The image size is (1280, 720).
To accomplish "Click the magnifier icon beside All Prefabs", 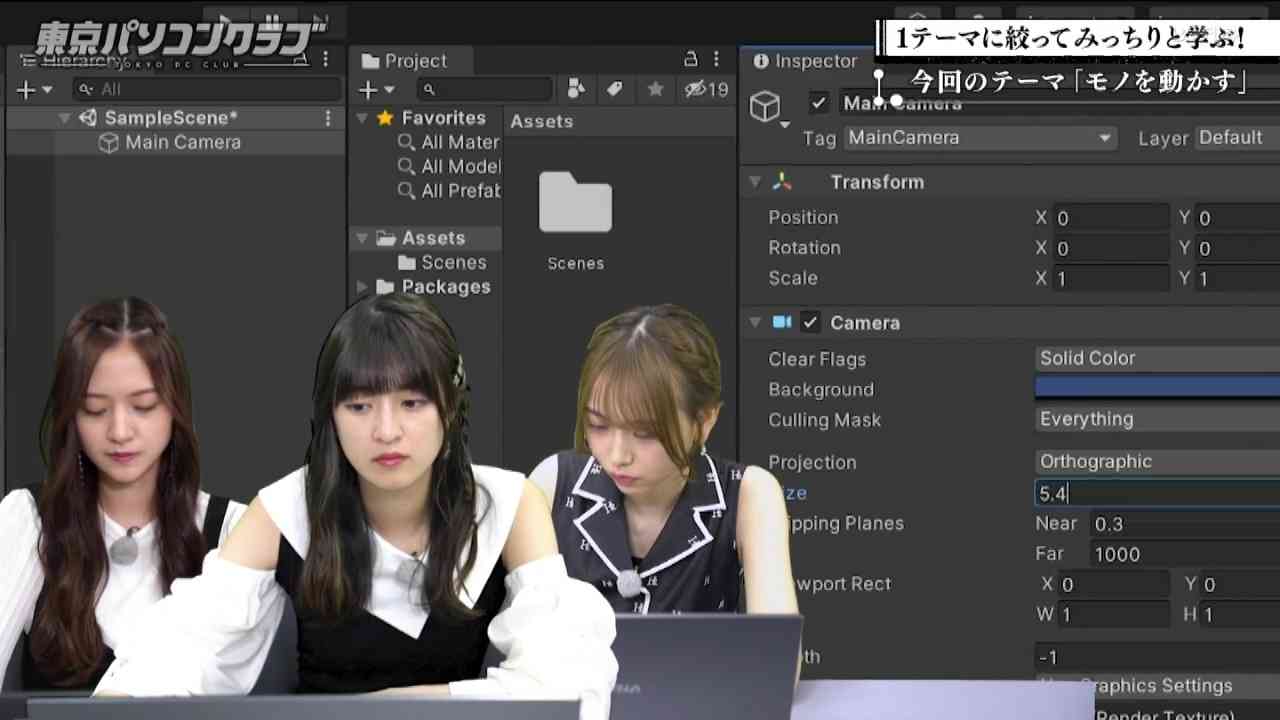I will (x=406, y=190).
